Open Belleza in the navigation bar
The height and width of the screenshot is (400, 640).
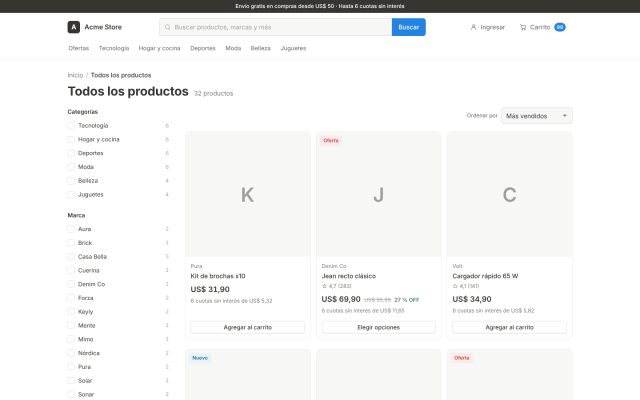[260, 48]
